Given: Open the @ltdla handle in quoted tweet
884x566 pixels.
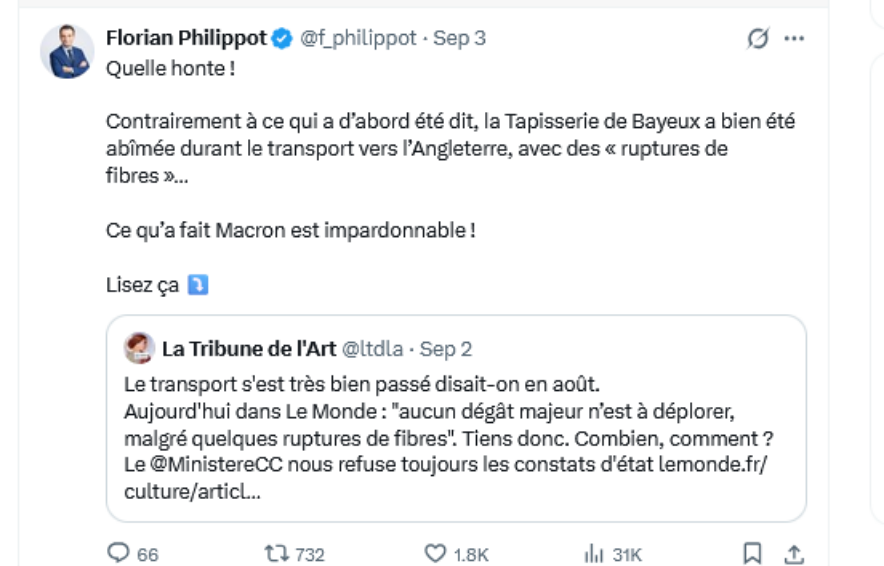Looking at the screenshot, I should [x=373, y=349].
